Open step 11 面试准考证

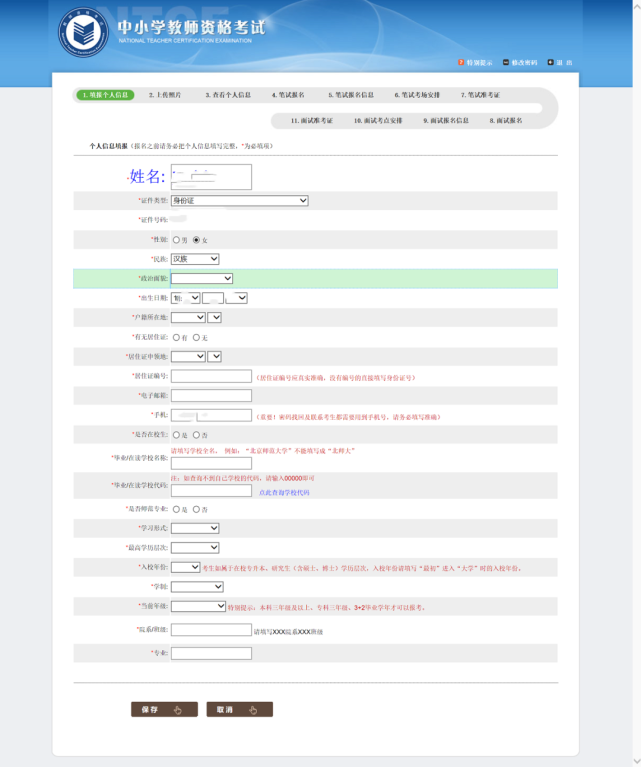pyautogui.click(x=312, y=120)
